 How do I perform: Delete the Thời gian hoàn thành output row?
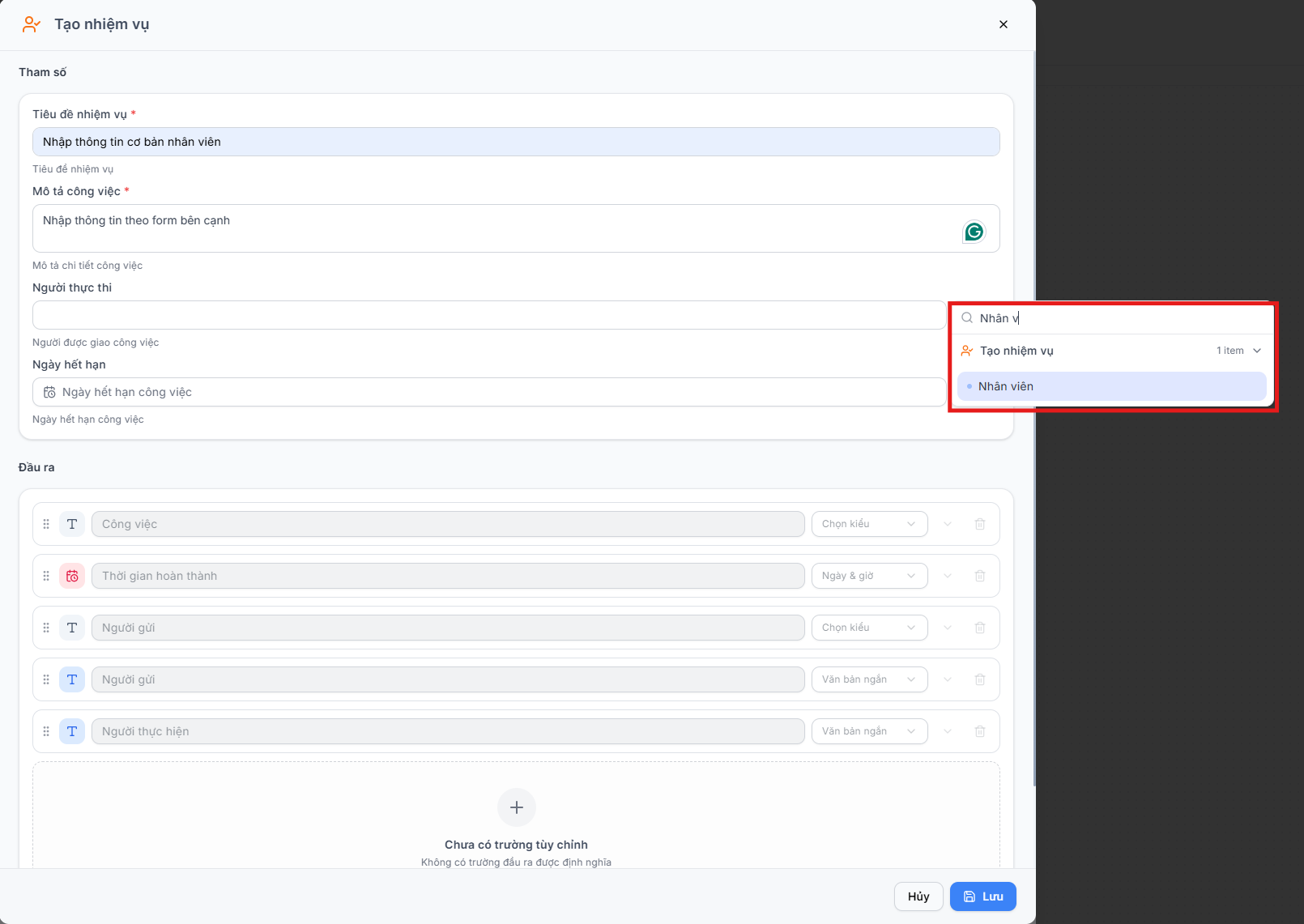click(980, 576)
